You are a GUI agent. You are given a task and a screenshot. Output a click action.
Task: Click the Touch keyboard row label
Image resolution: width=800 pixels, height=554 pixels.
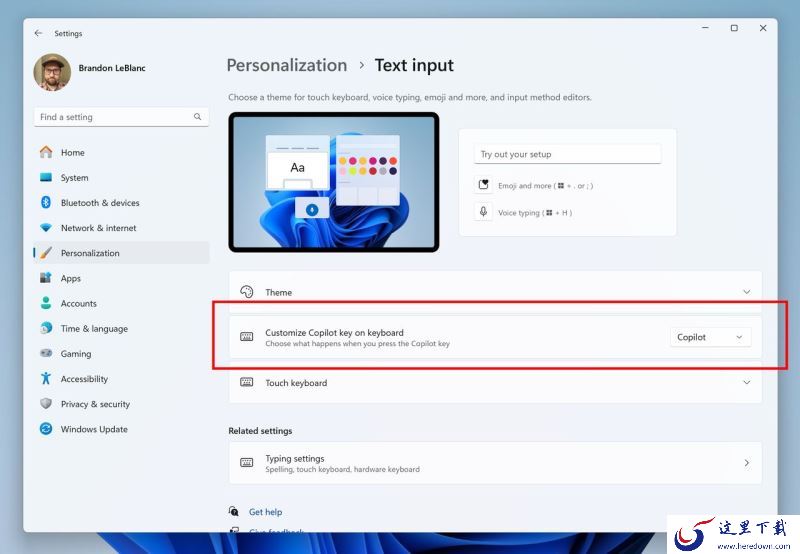pyautogui.click(x=296, y=383)
